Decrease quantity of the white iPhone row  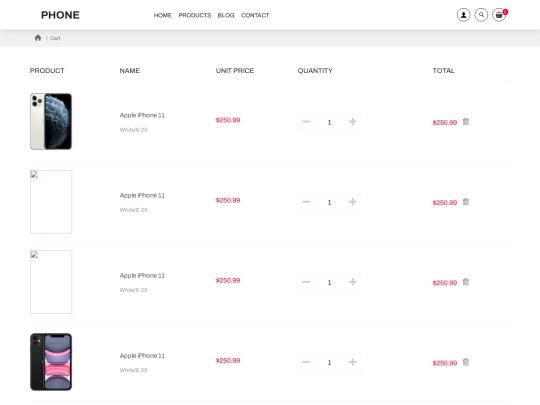[x=306, y=122]
